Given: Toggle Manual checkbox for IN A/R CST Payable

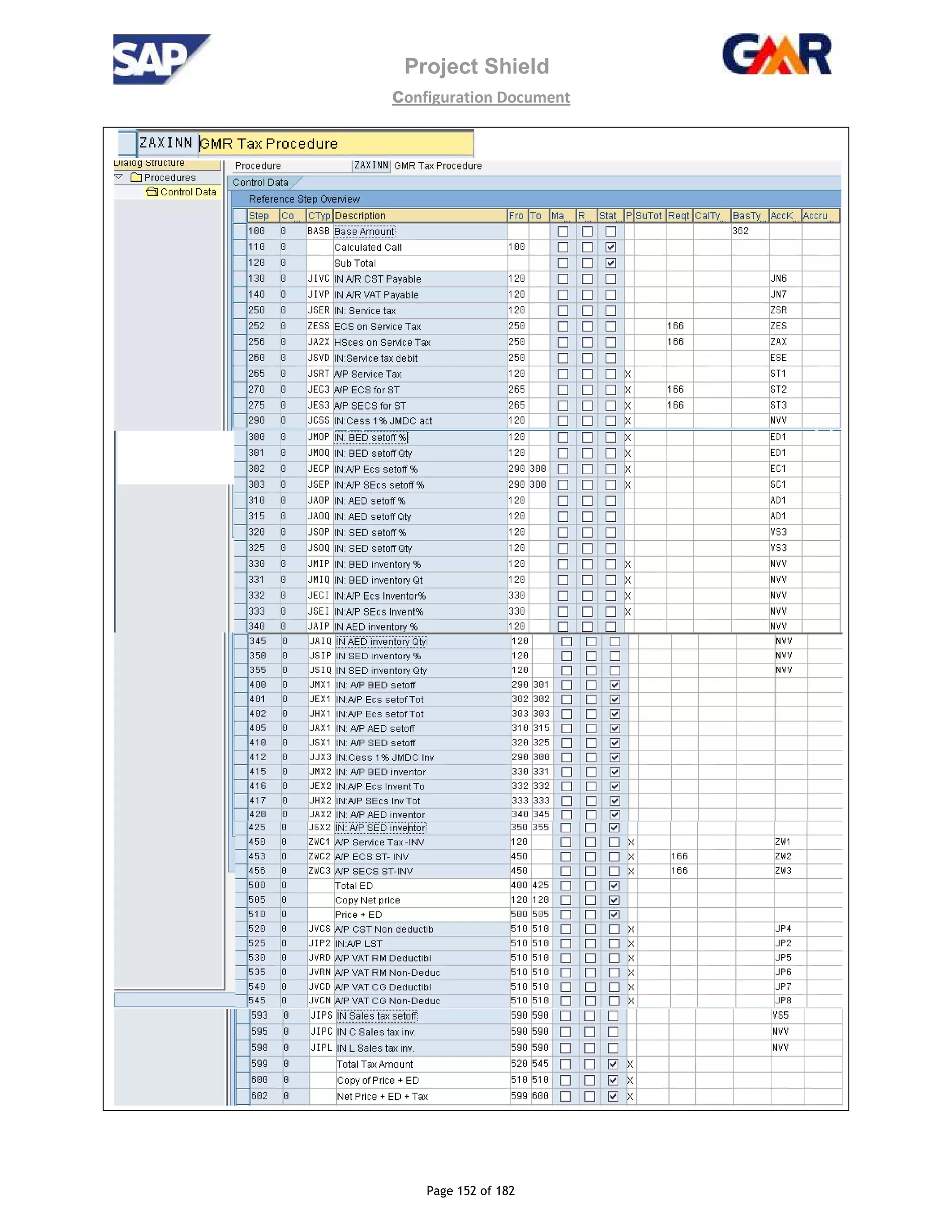Looking at the screenshot, I should pos(563,278).
